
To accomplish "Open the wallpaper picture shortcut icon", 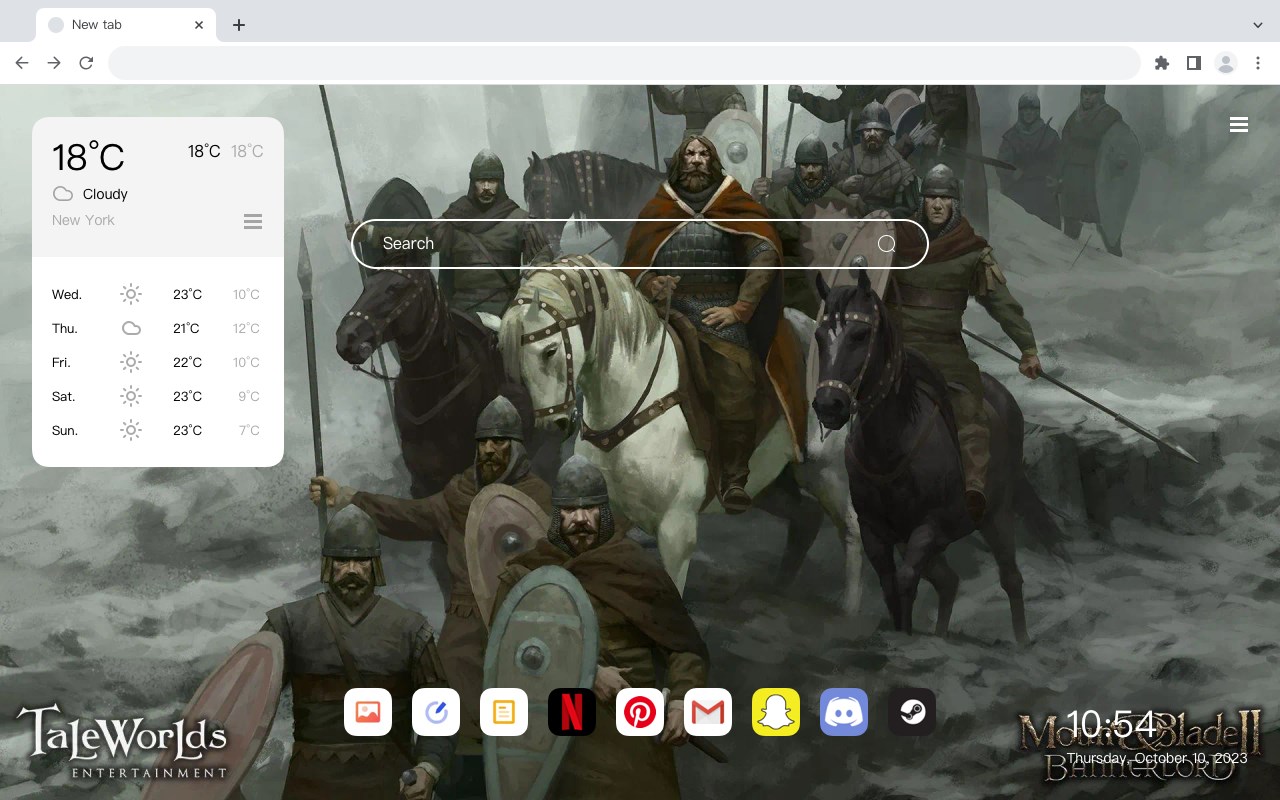I will click(x=368, y=712).
